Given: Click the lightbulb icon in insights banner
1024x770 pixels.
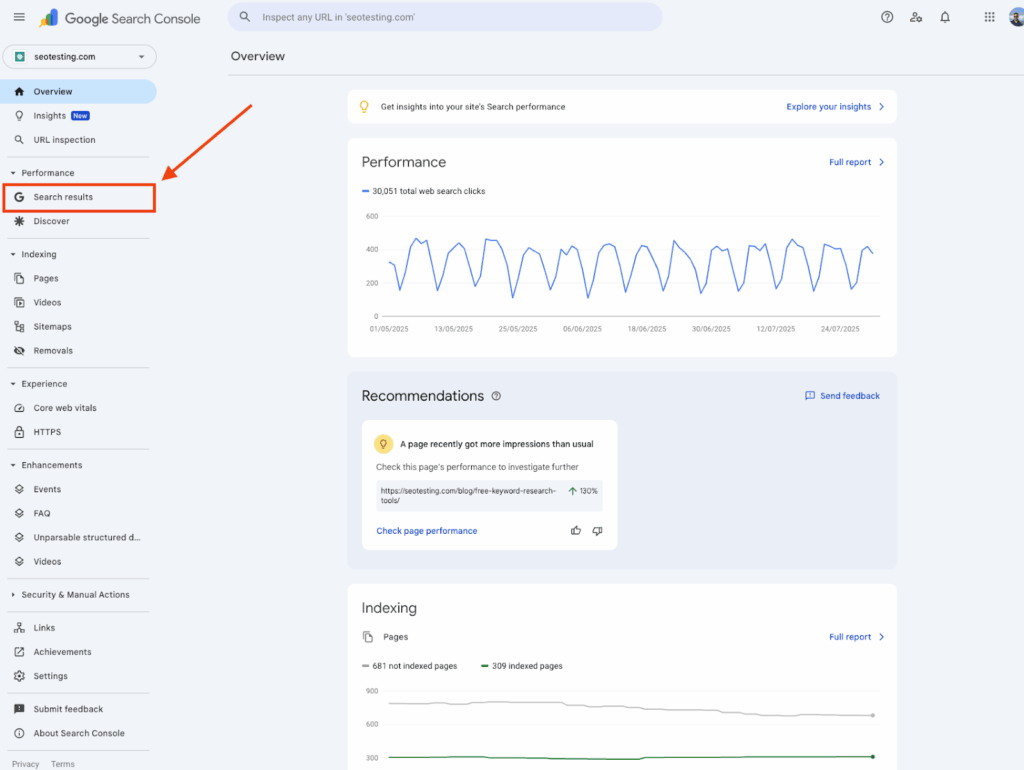Looking at the screenshot, I should [364, 106].
